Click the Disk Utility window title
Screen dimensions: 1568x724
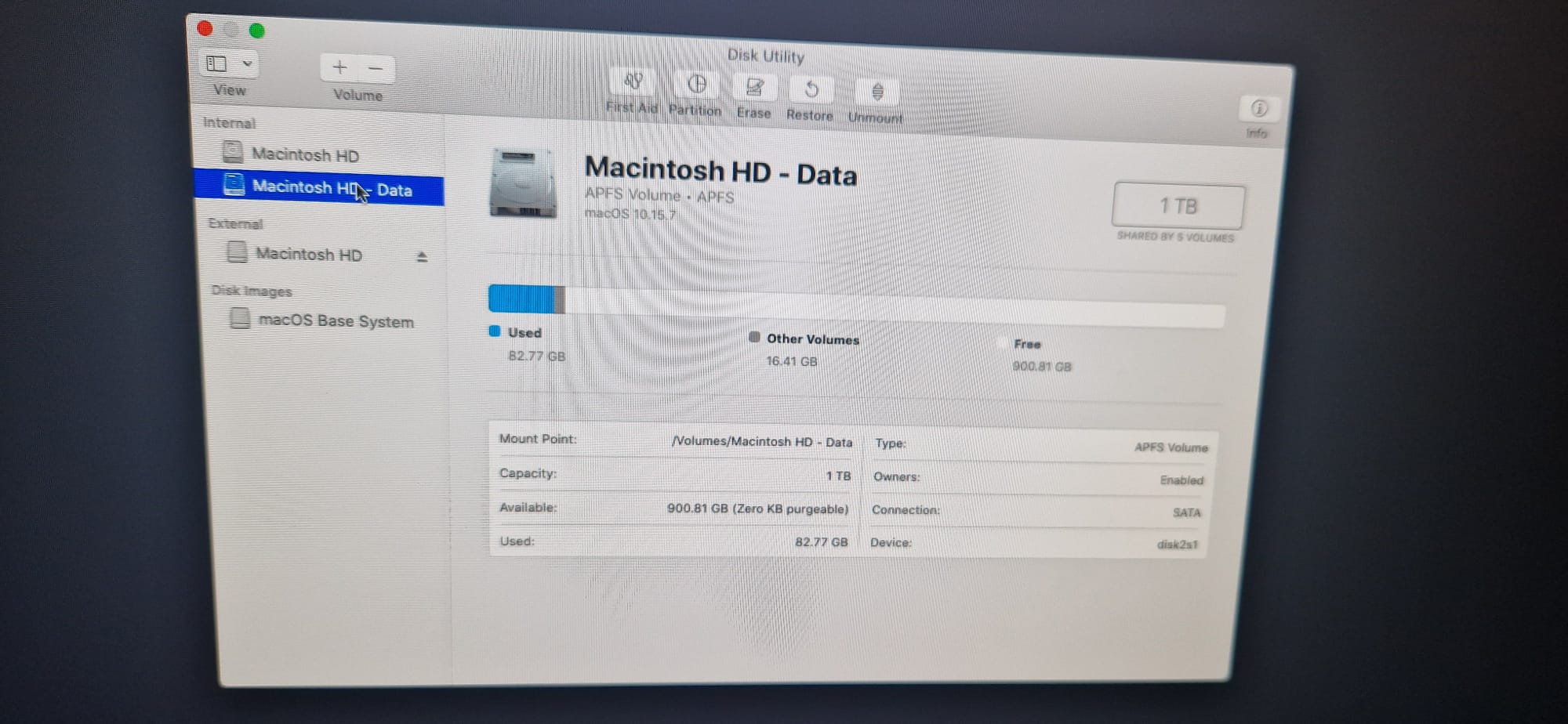pyautogui.click(x=766, y=56)
